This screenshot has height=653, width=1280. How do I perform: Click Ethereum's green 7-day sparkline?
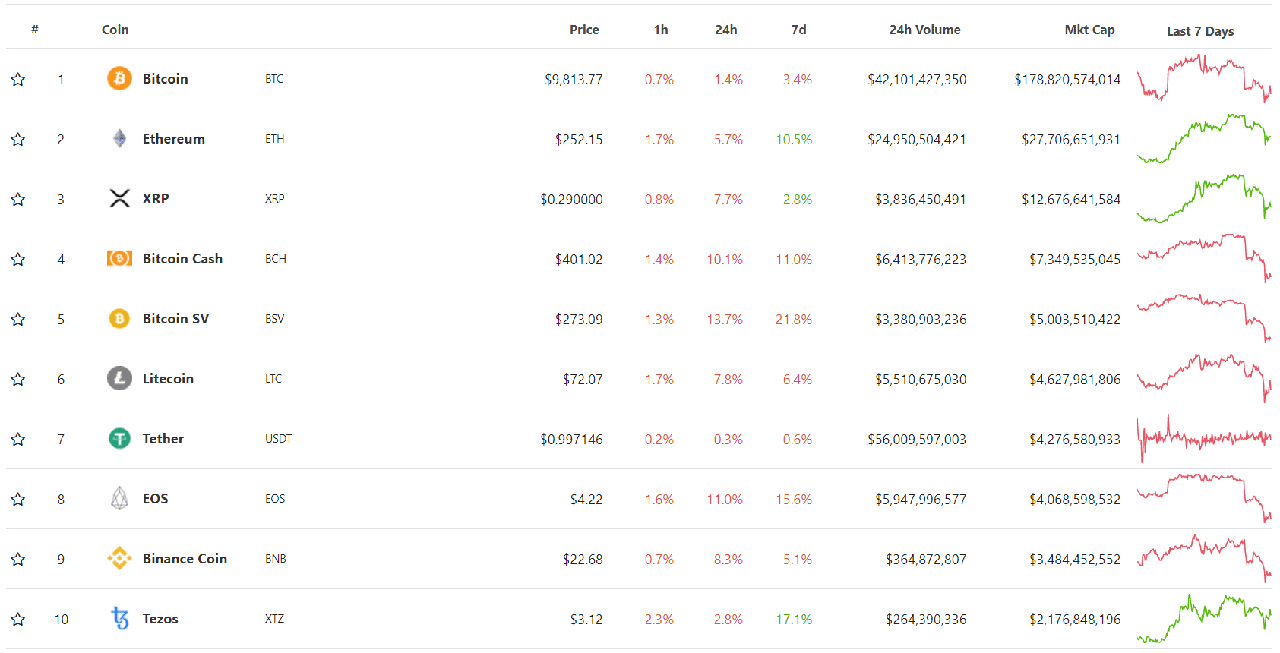pos(1204,139)
